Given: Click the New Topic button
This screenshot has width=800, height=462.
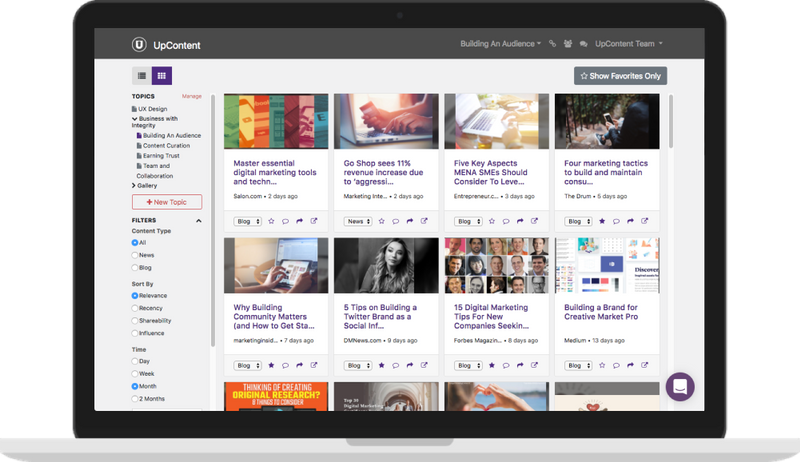Looking at the screenshot, I should coord(167,202).
